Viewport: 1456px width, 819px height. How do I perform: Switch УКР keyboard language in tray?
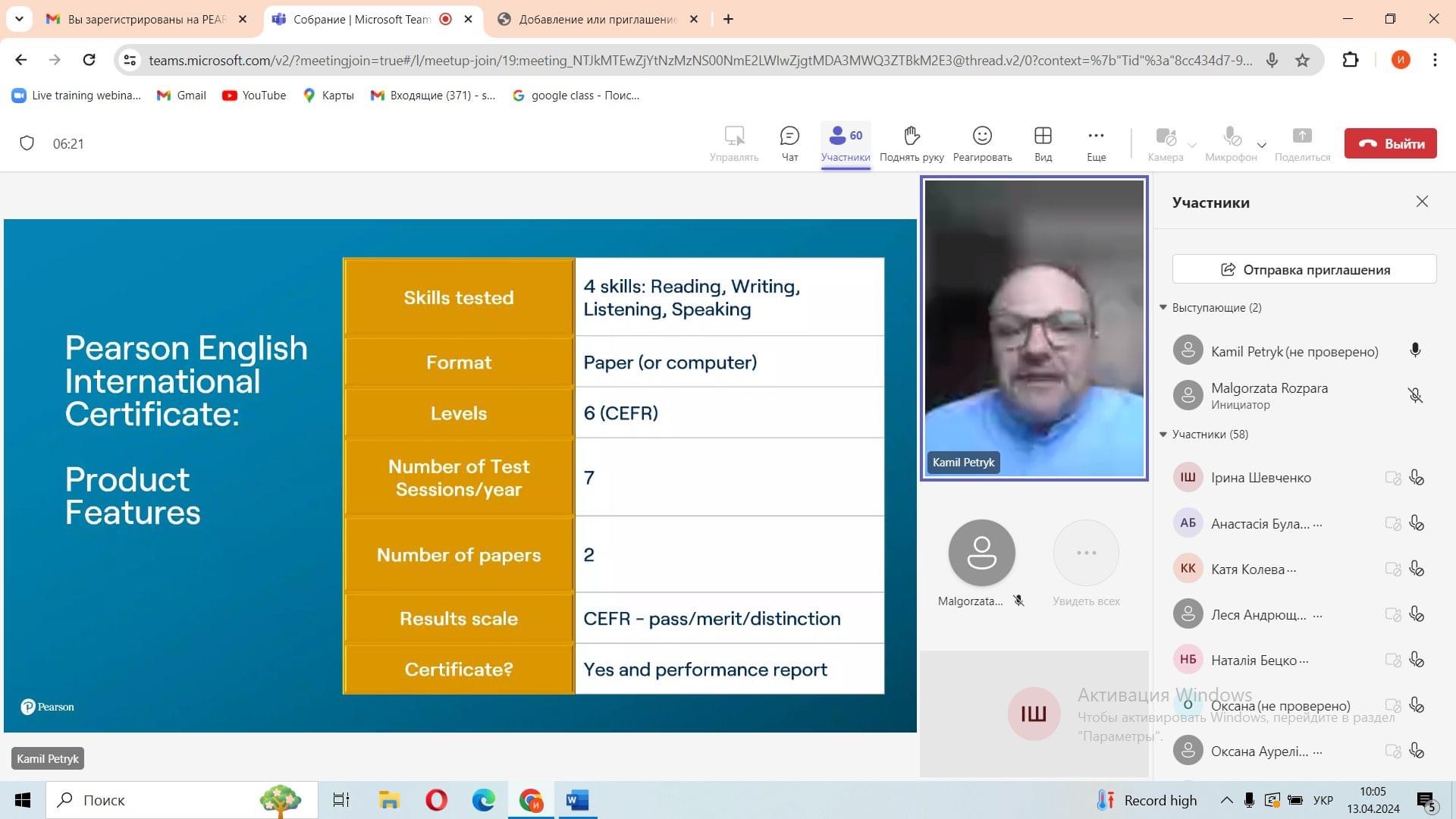click(1323, 800)
